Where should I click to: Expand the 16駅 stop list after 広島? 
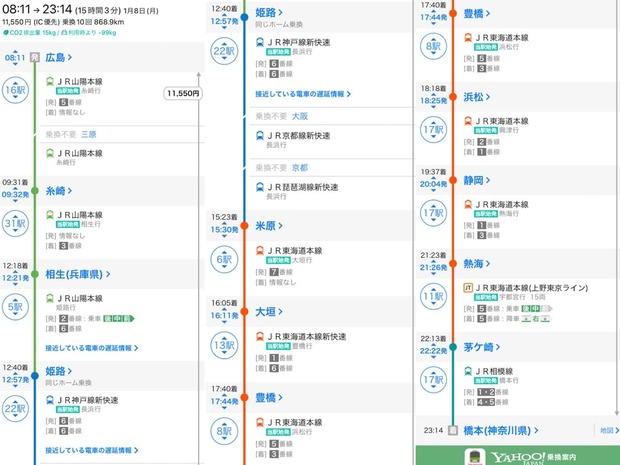coord(15,90)
